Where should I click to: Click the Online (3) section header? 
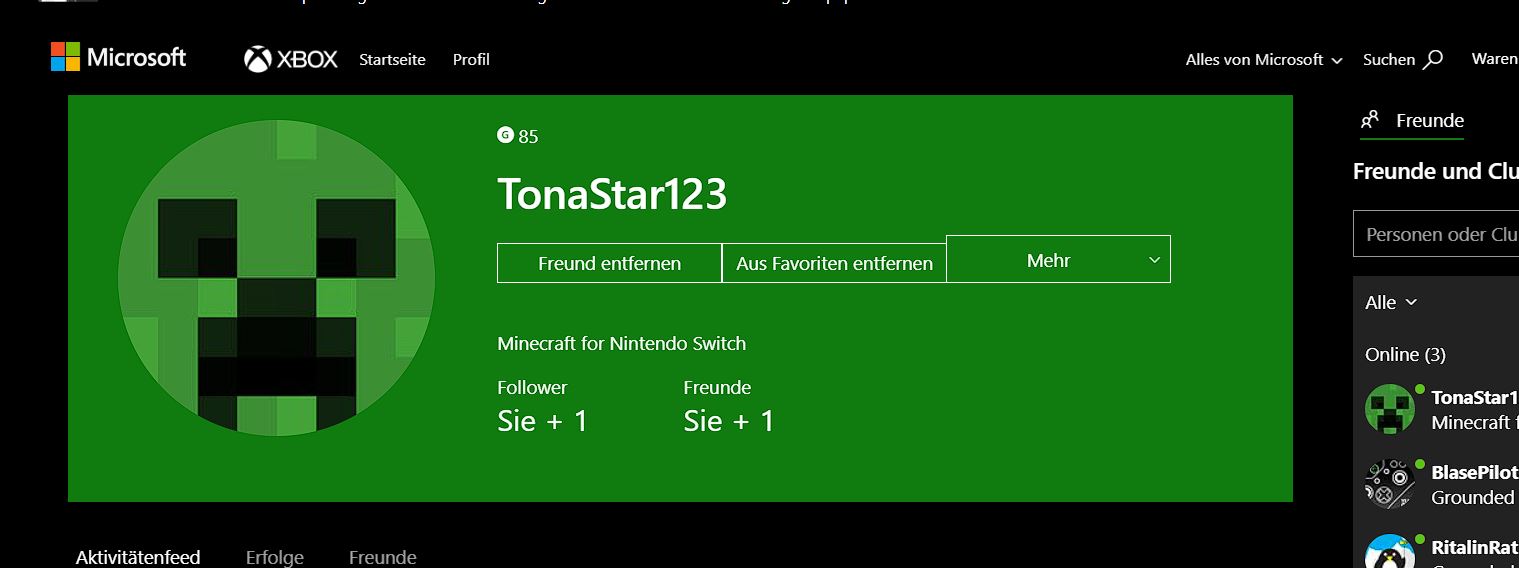click(x=1405, y=354)
